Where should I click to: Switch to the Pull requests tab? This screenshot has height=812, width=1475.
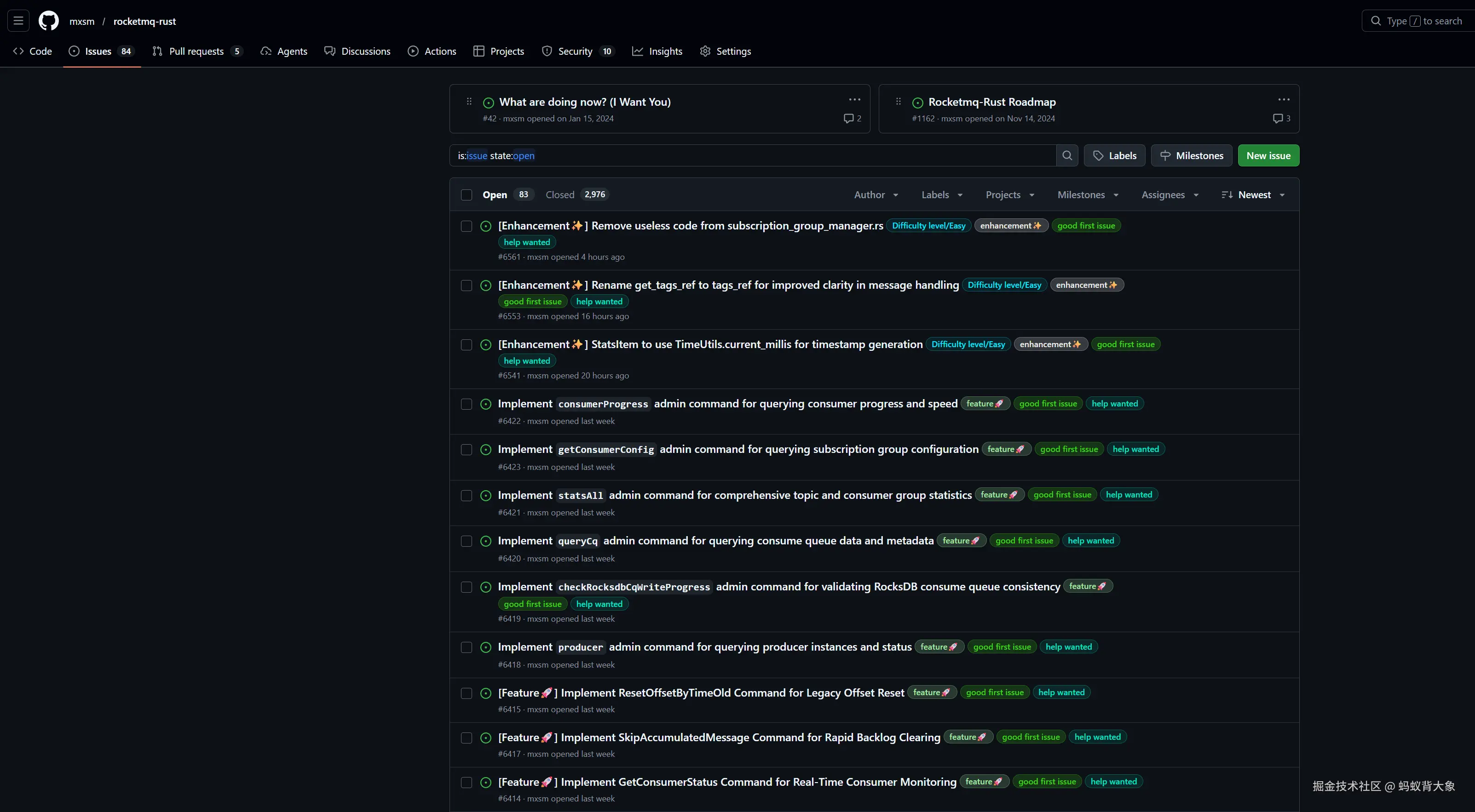(196, 51)
